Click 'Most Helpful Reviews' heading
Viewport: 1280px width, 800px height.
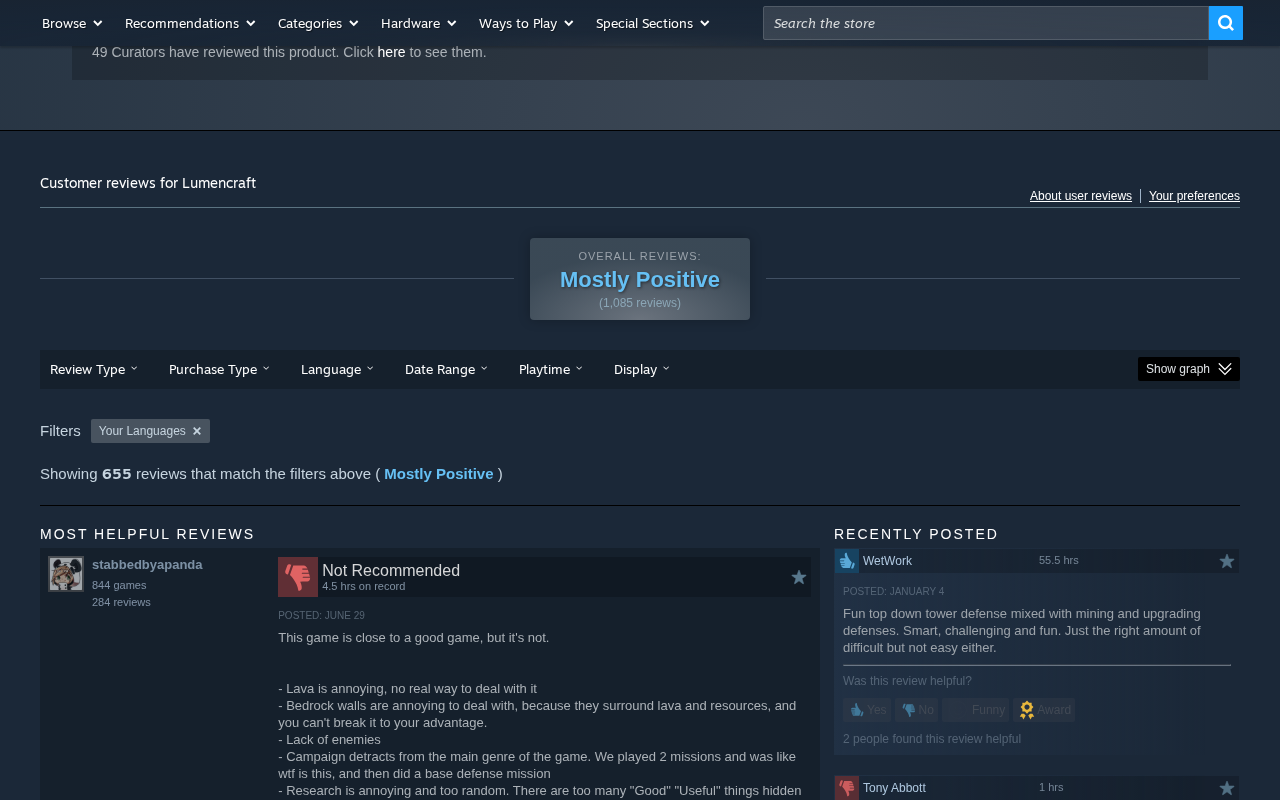[147, 534]
